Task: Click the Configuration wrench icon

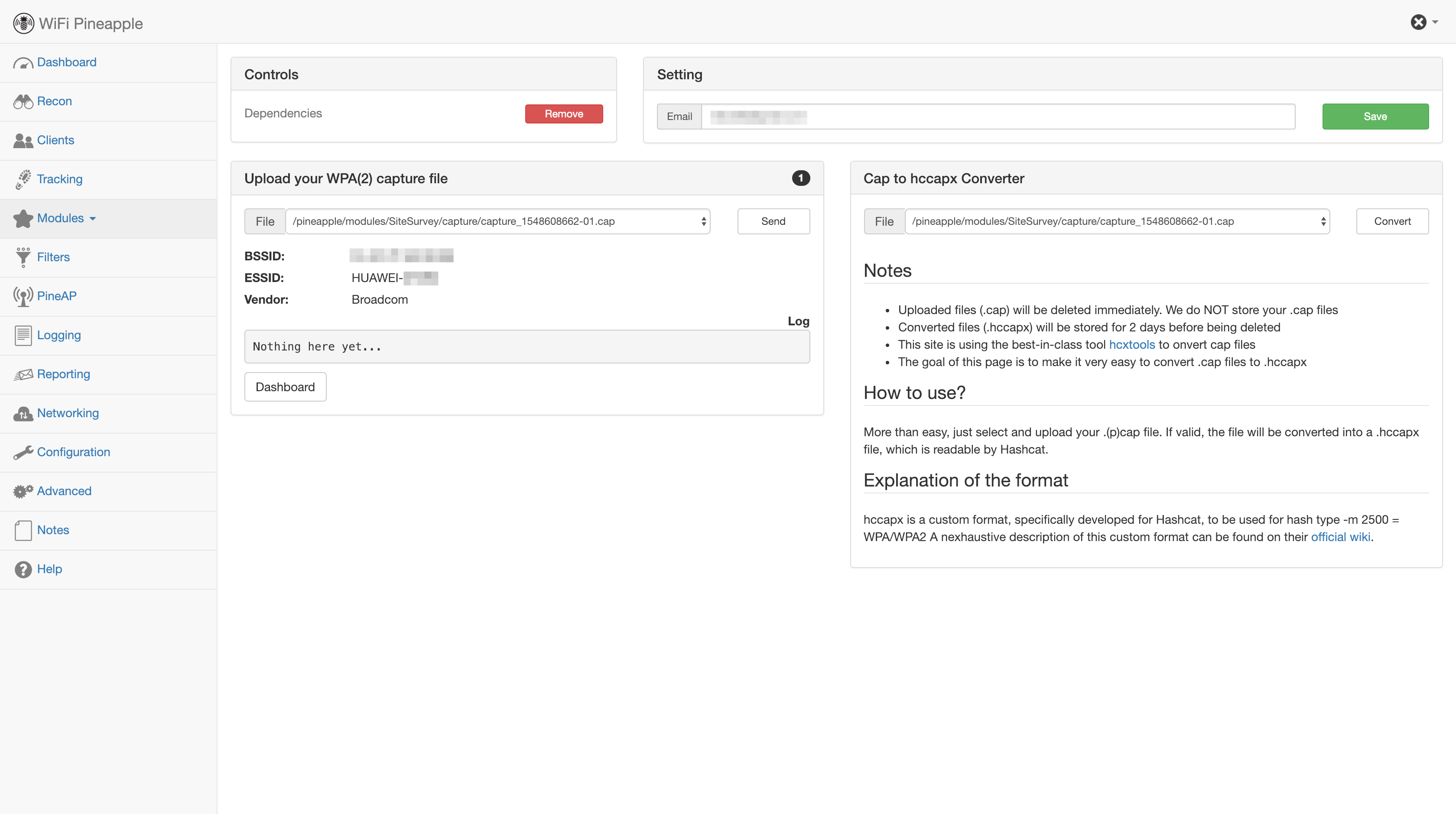Action: [23, 452]
